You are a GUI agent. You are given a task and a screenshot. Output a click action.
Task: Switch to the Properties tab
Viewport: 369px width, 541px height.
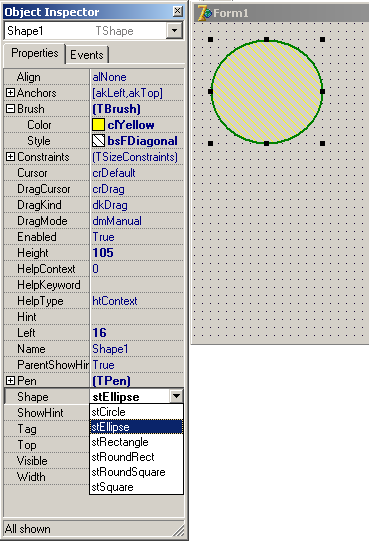[x=35, y=53]
